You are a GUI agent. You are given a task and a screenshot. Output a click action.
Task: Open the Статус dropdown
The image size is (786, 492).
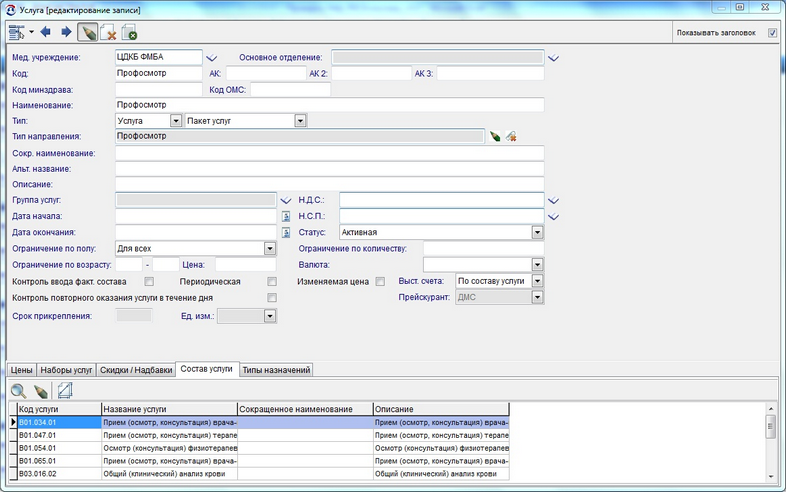(x=537, y=233)
